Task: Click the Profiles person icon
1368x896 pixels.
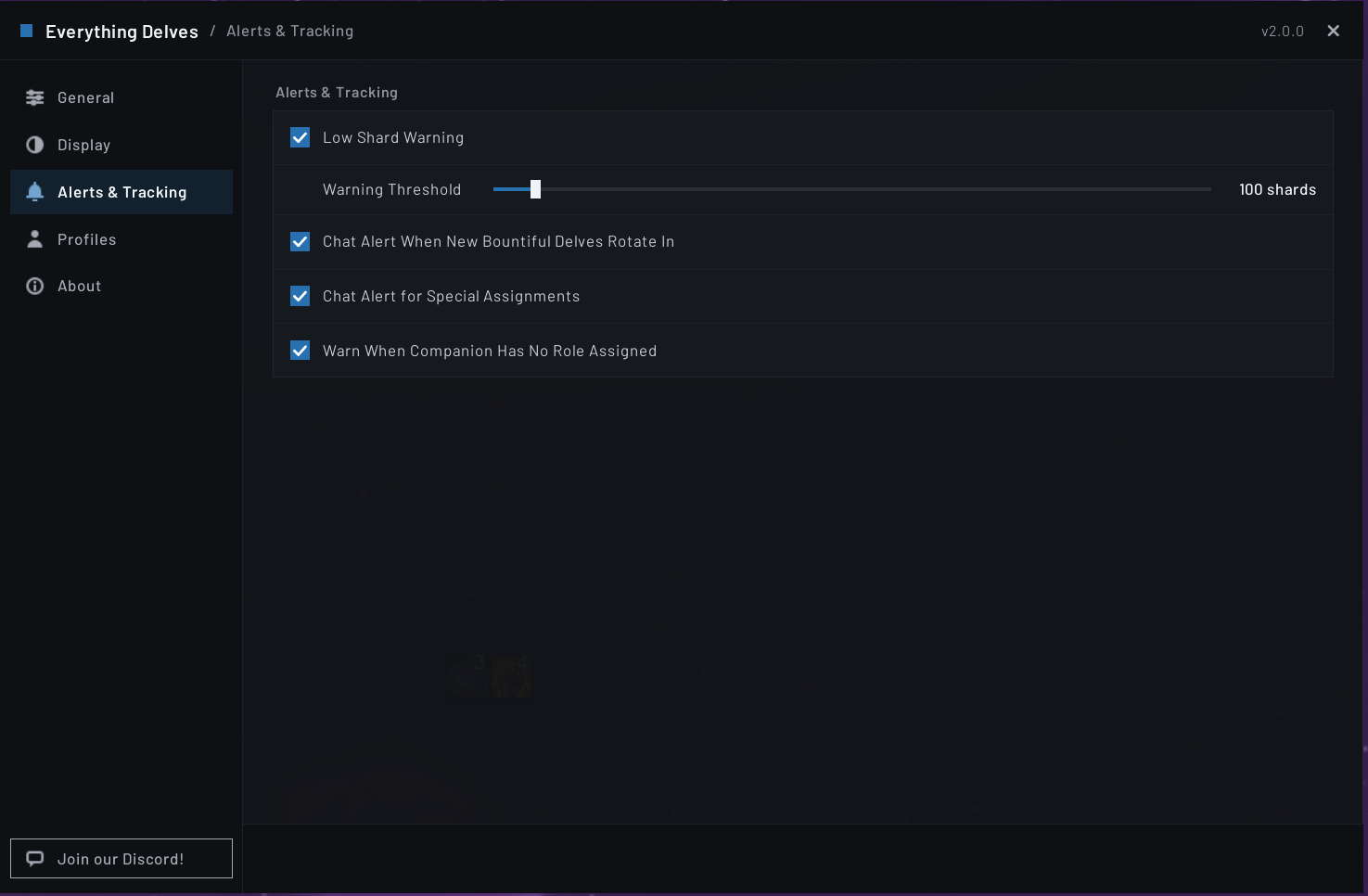Action: pos(35,239)
